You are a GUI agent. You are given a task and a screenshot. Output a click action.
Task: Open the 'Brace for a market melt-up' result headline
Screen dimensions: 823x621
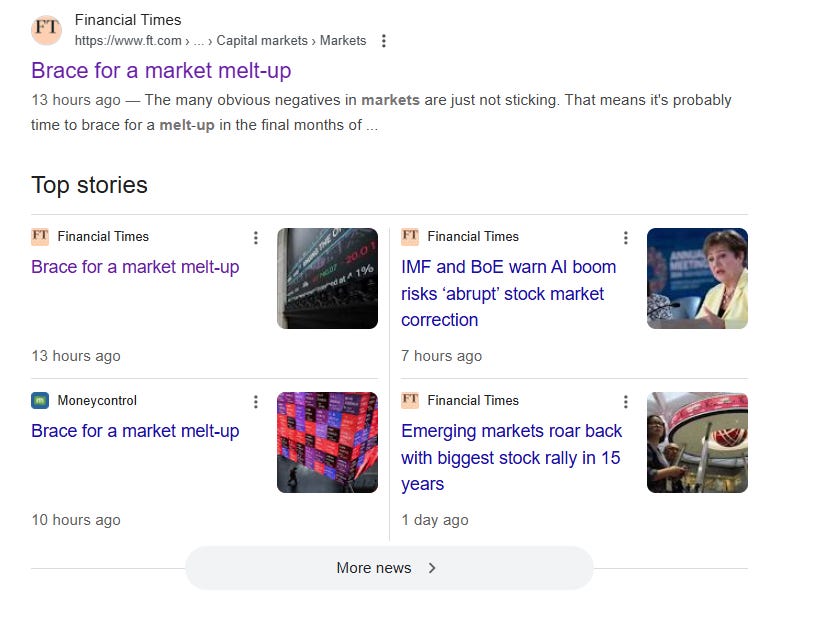point(161,70)
